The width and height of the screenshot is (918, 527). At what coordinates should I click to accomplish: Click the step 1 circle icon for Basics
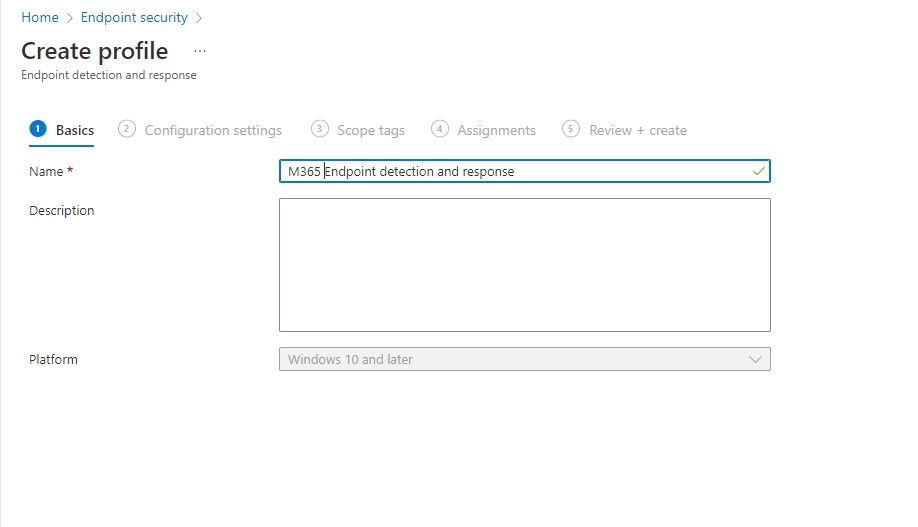click(x=38, y=129)
